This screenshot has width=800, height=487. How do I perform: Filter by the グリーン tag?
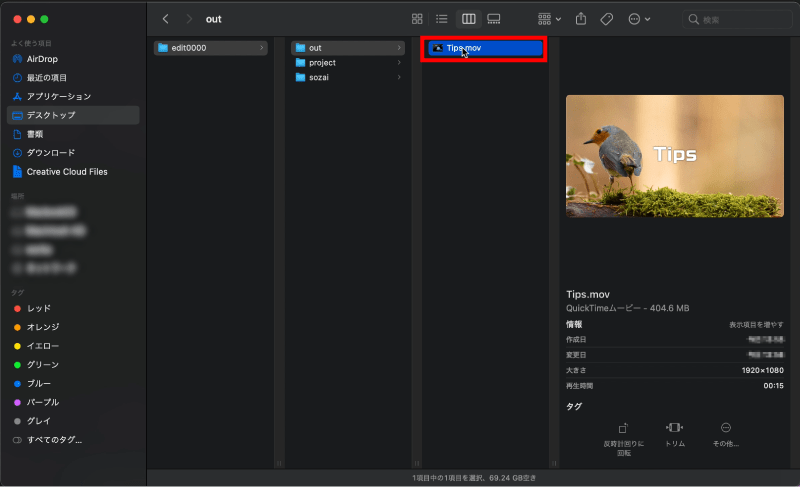click(x=73, y=365)
